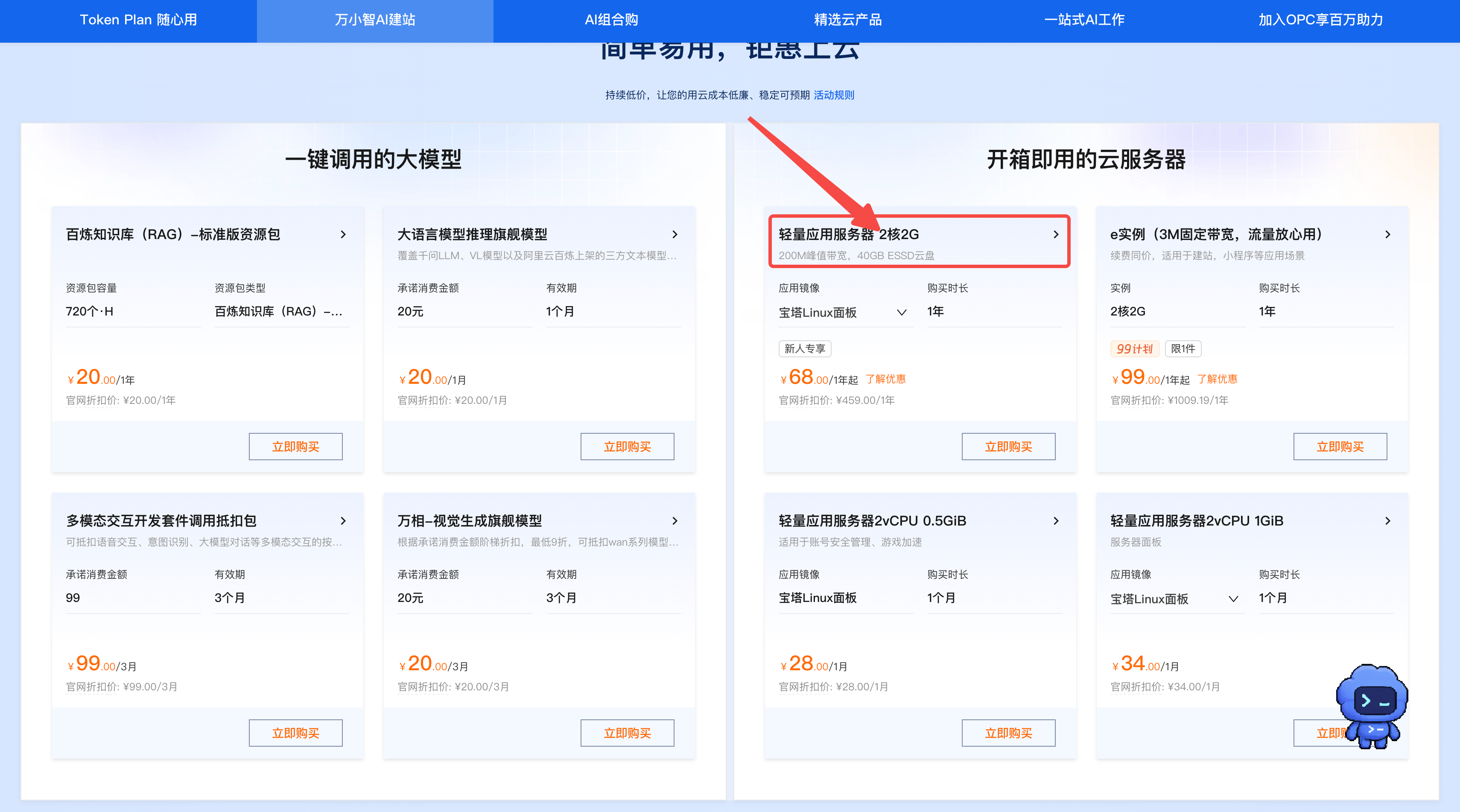Click 开箱即用的云服务器 section heading
Viewport: 1460px width, 812px height.
(1086, 159)
